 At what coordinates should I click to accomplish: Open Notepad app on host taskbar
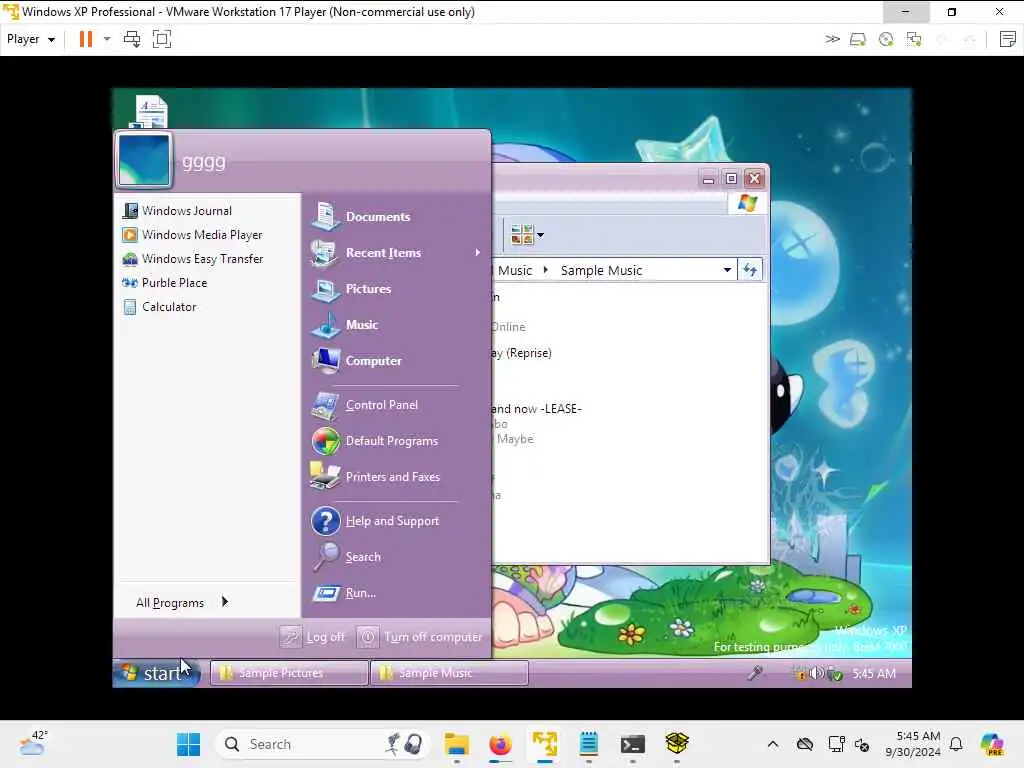tap(588, 744)
